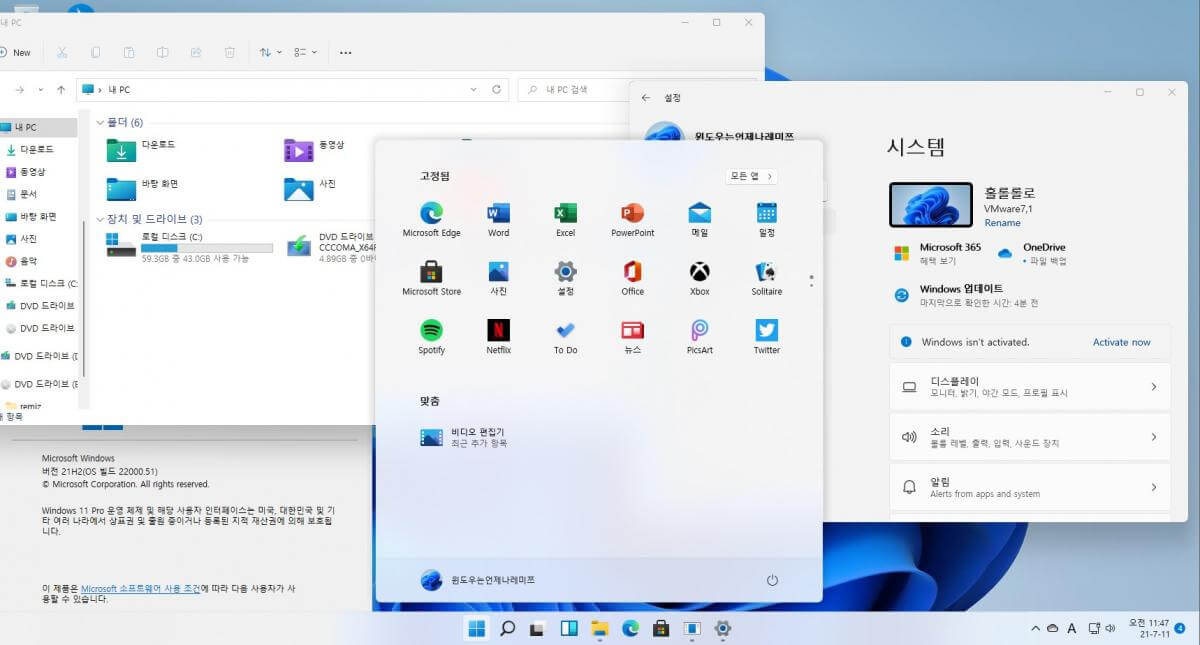Open recommended 비디오 편집기 item
The width and height of the screenshot is (1200, 645).
[465, 436]
